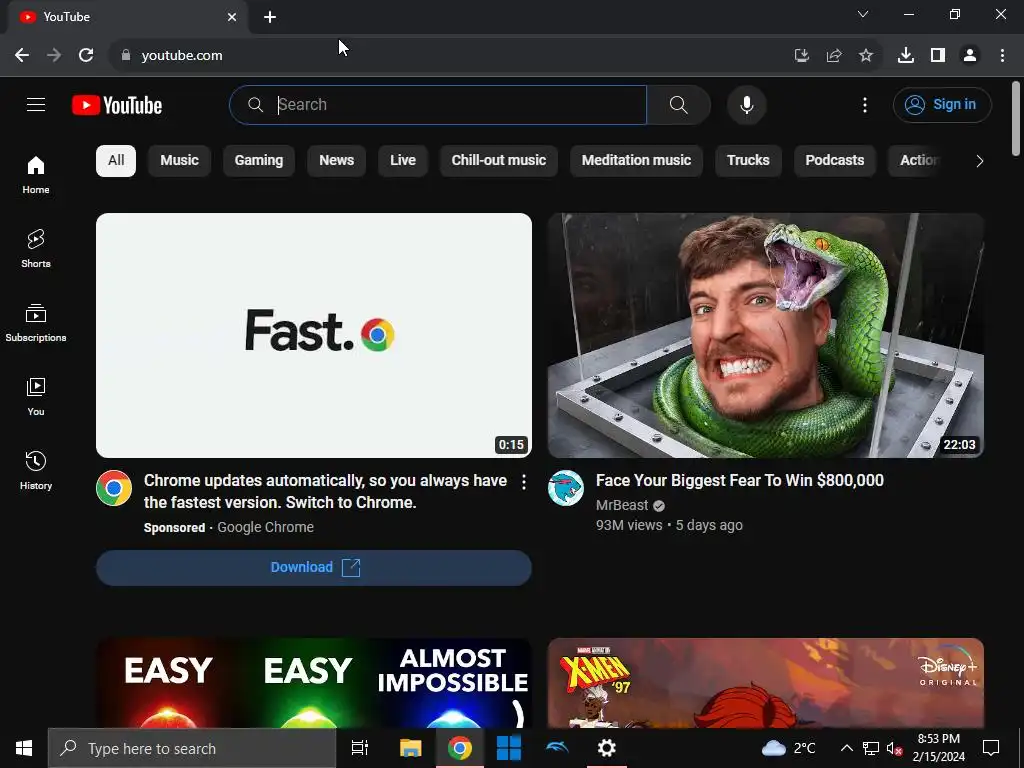
Task: Reload the YouTube page
Action: point(86,55)
